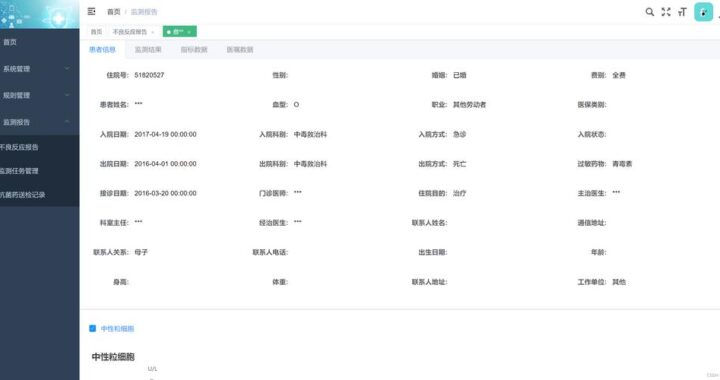Collapse the 监测报告 sidebar menu
Screen dimensions: 720x380
tap(39, 122)
